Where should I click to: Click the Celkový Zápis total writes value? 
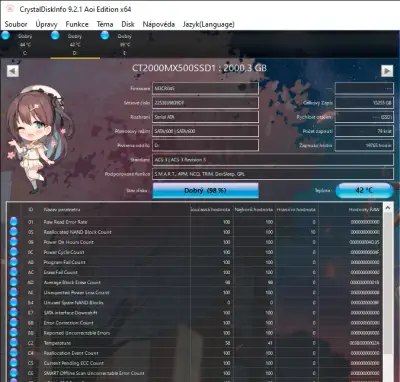point(364,103)
